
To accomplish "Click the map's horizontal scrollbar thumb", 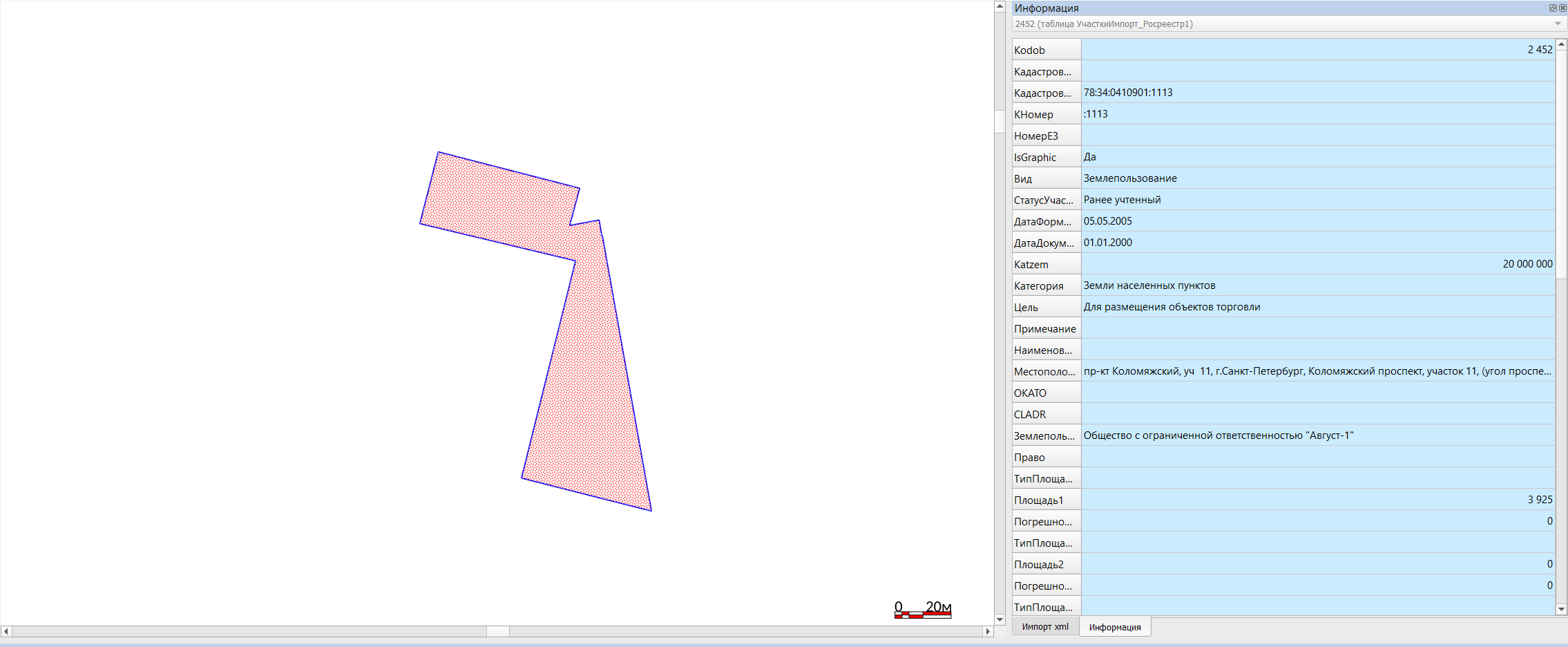I will pos(497,631).
